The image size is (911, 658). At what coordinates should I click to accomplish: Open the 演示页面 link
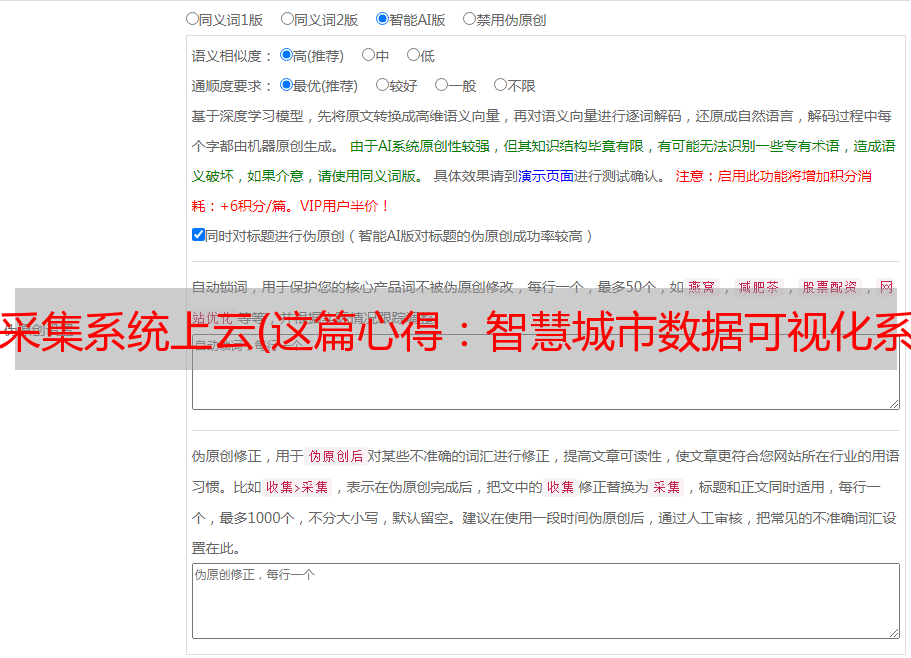pyautogui.click(x=545, y=176)
